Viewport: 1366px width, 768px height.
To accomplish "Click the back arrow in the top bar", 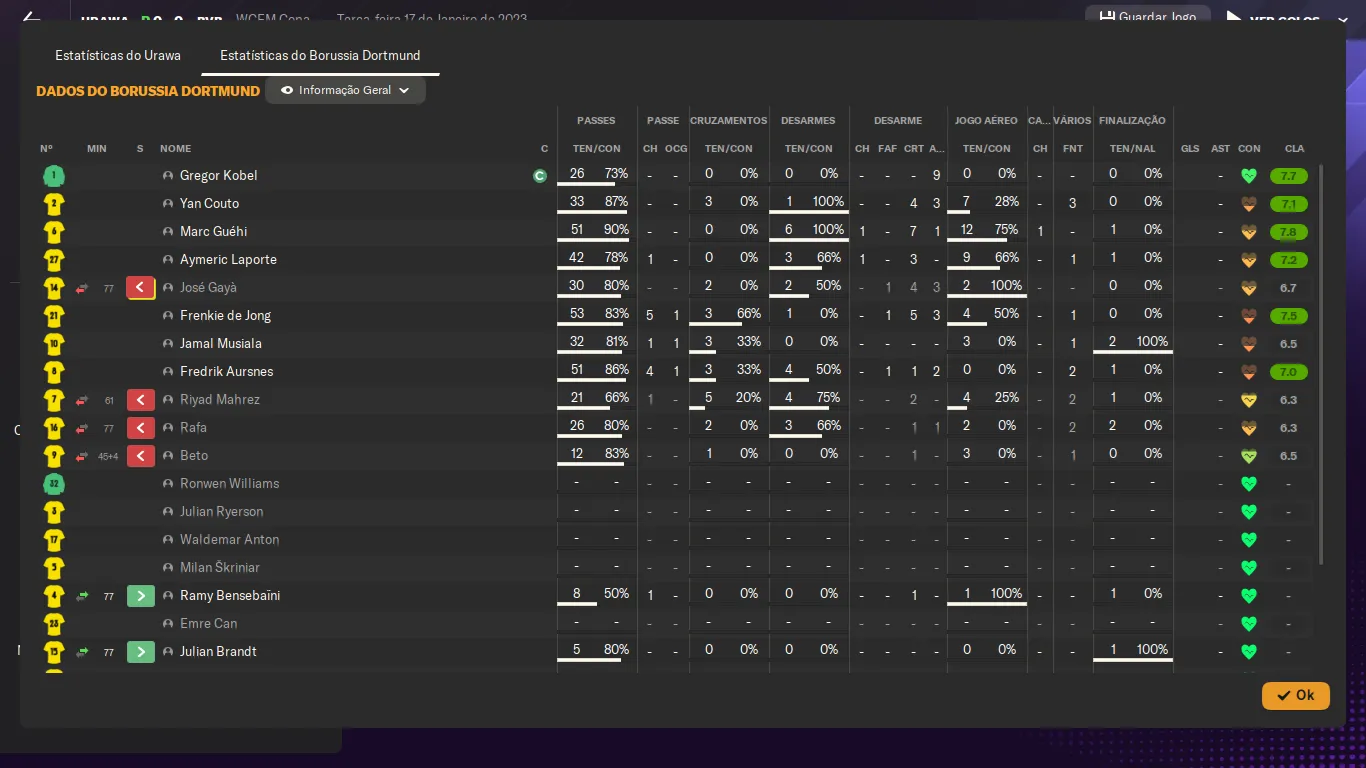I will [x=31, y=17].
